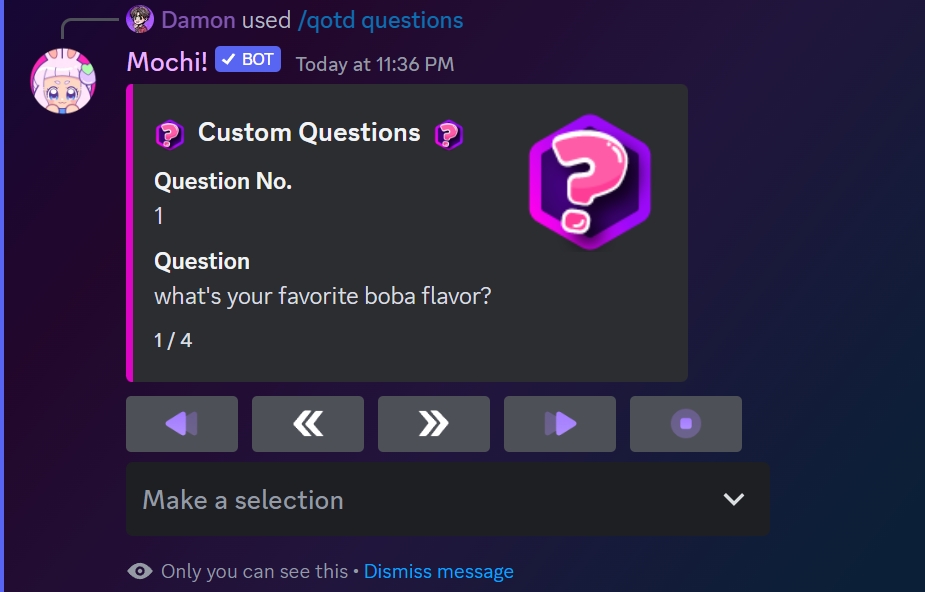The image size is (925, 592).
Task: Jump to first page with rewind button
Action: [182, 424]
